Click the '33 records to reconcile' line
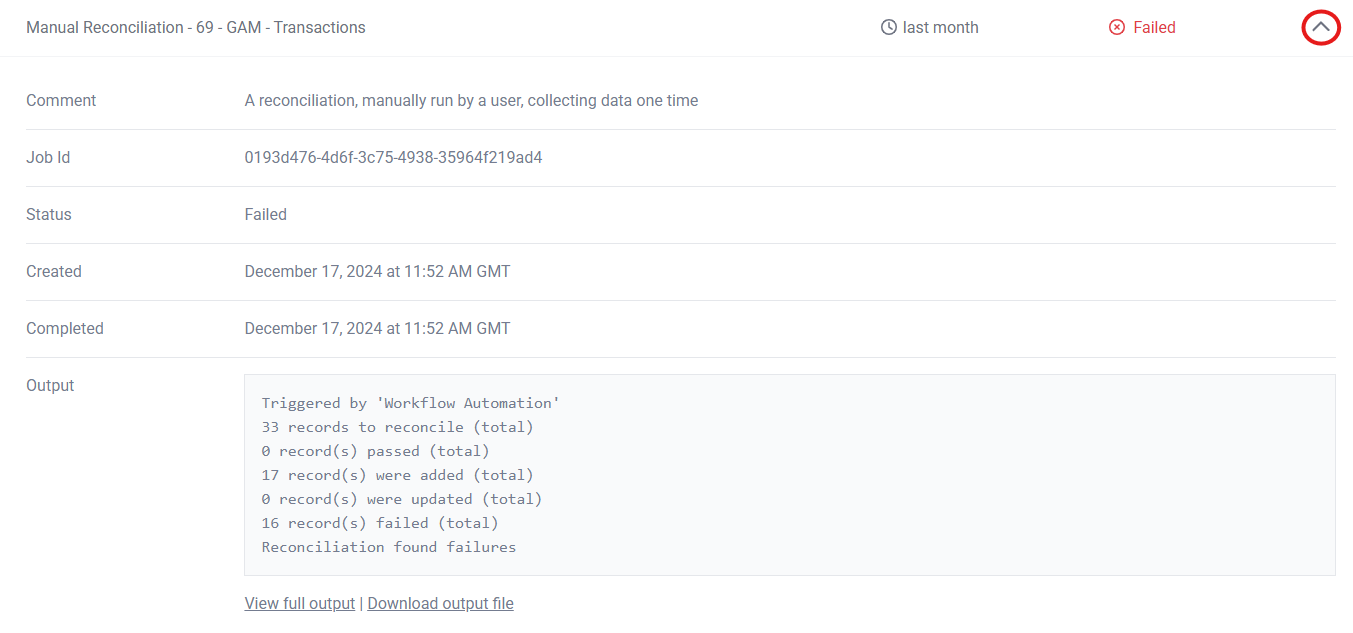1353x633 pixels. coord(397,427)
